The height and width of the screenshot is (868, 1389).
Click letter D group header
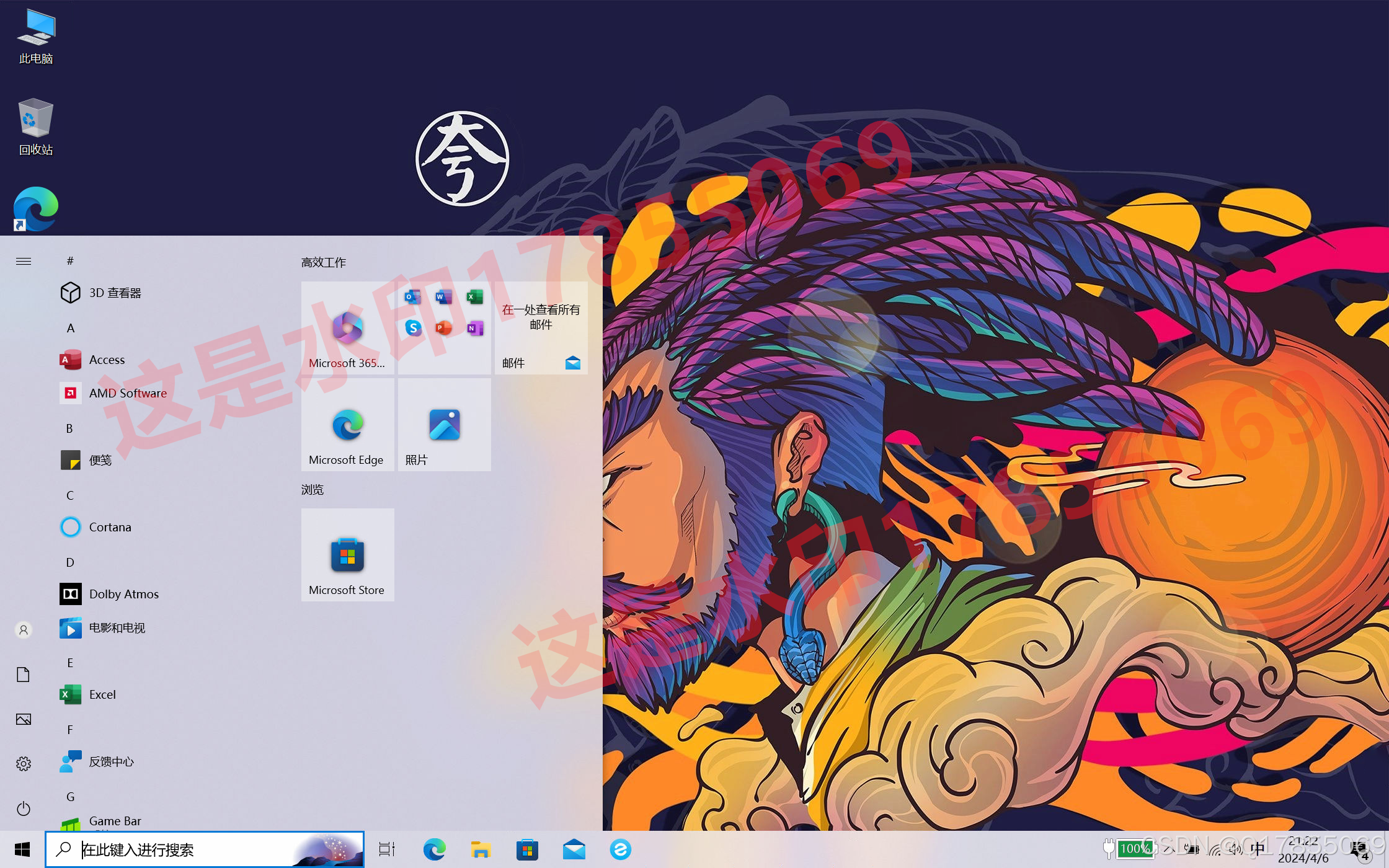coord(70,562)
